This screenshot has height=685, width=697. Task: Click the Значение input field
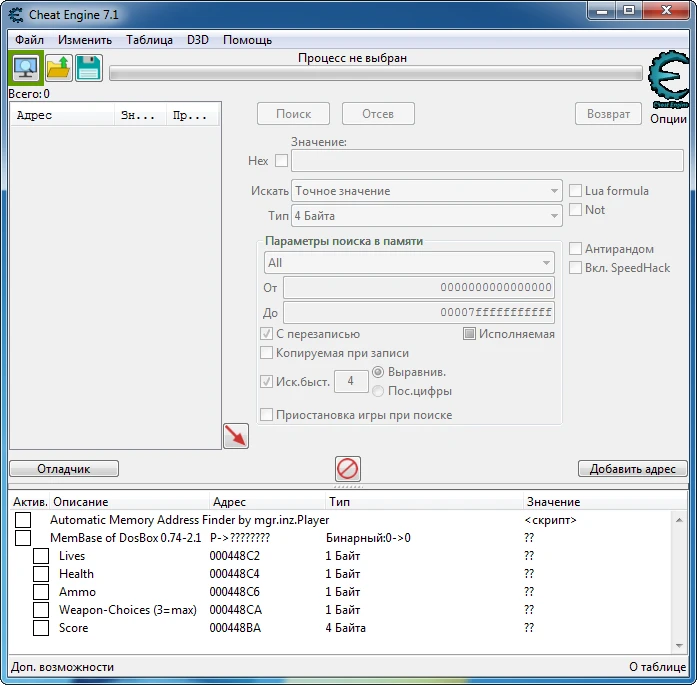[487, 160]
